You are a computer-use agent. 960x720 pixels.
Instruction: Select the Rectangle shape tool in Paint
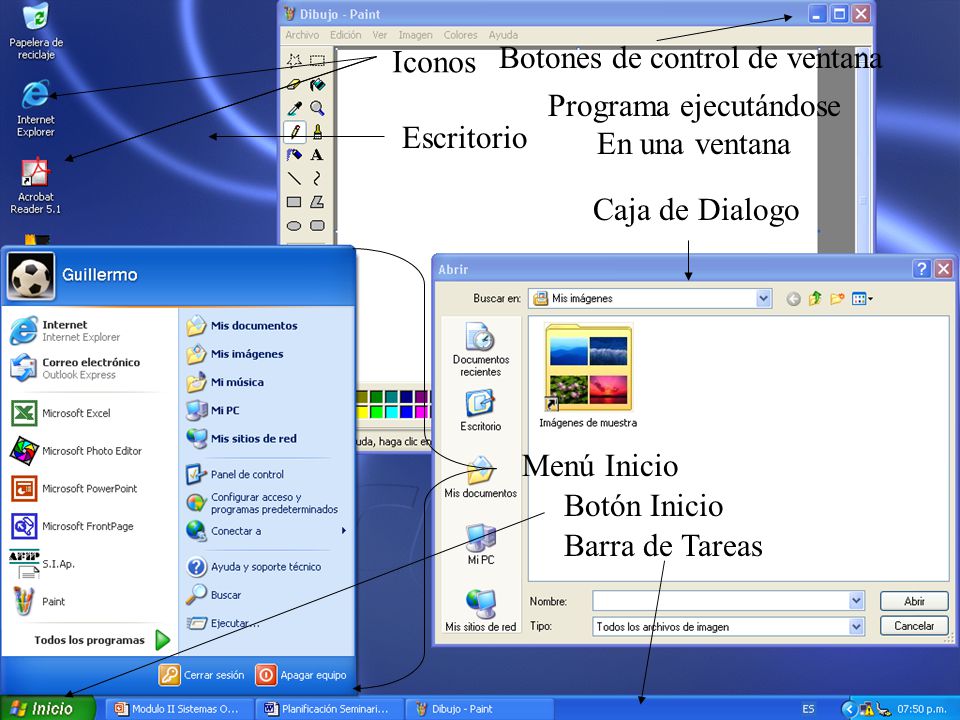[294, 201]
